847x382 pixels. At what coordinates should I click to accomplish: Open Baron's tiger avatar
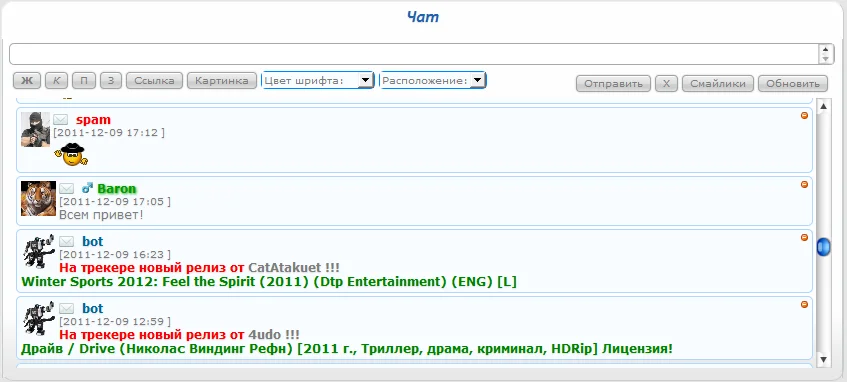[x=38, y=198]
